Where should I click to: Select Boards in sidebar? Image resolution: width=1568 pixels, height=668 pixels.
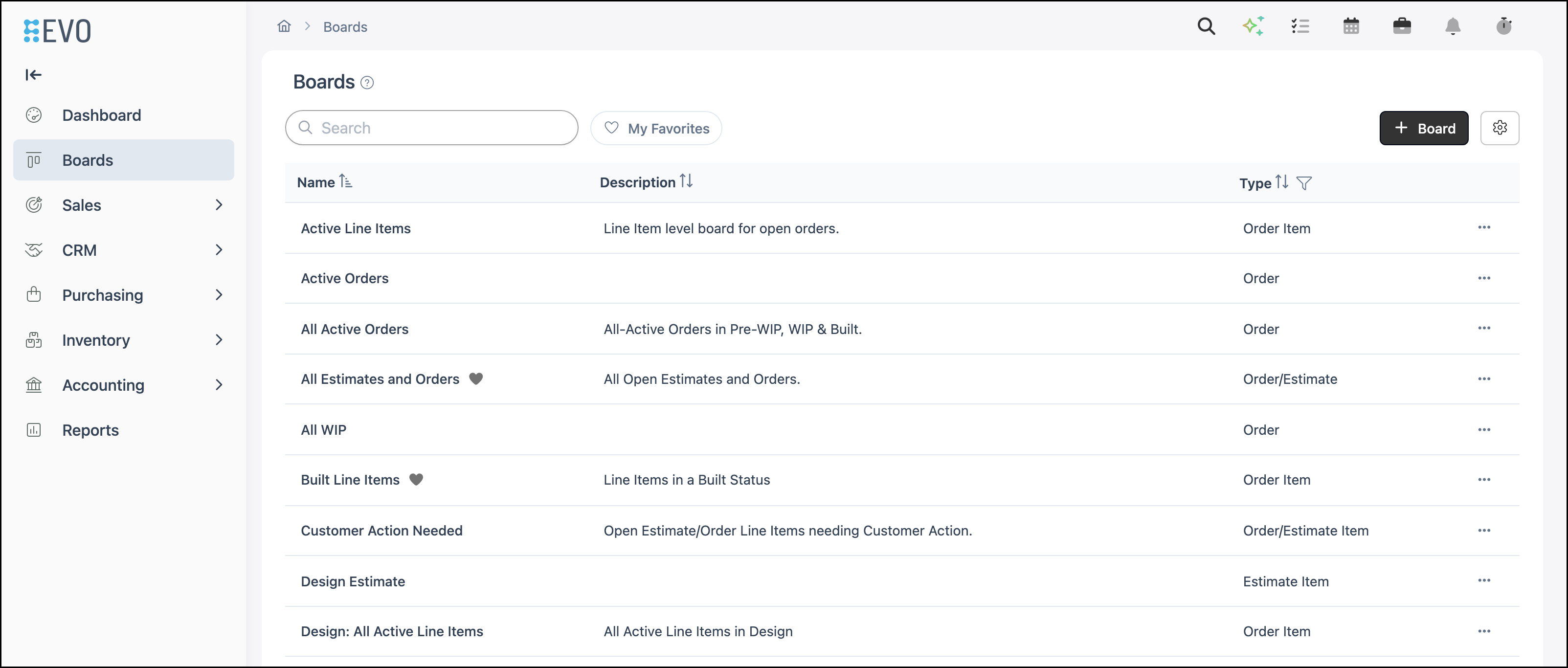pos(124,160)
